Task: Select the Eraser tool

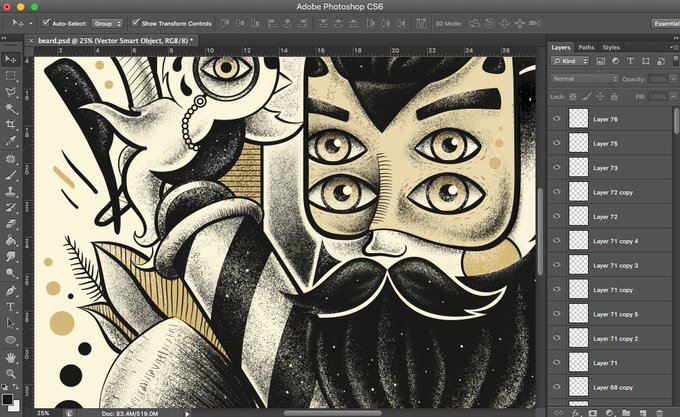Action: pyautogui.click(x=10, y=224)
